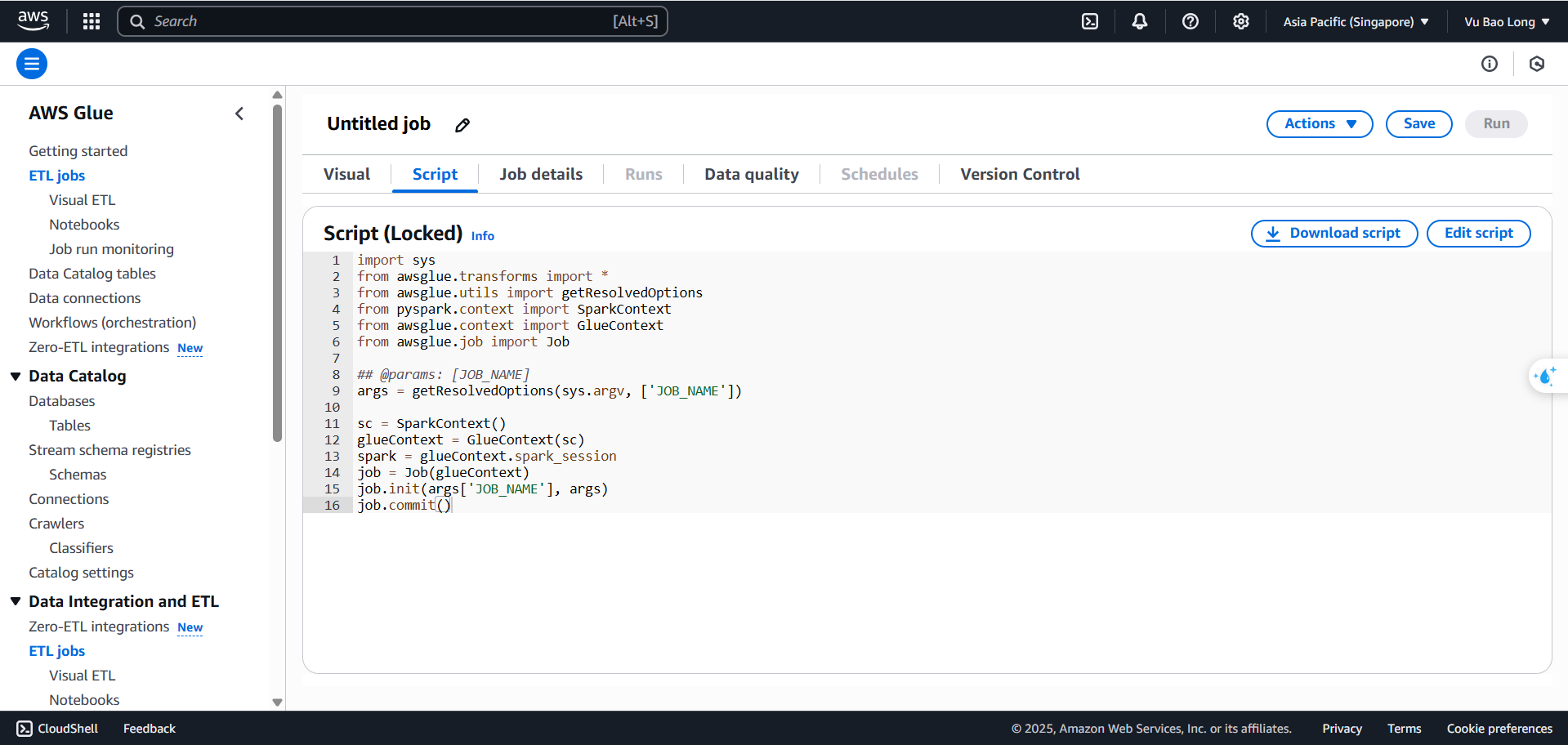The width and height of the screenshot is (1568, 745).
Task: Open Connections link
Action: (69, 499)
